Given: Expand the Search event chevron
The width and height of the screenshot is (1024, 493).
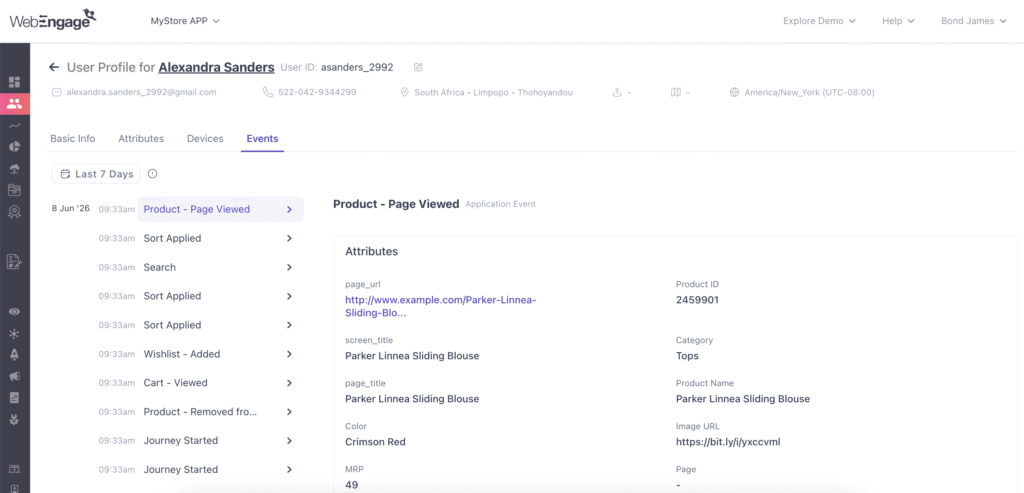Looking at the screenshot, I should click(289, 267).
